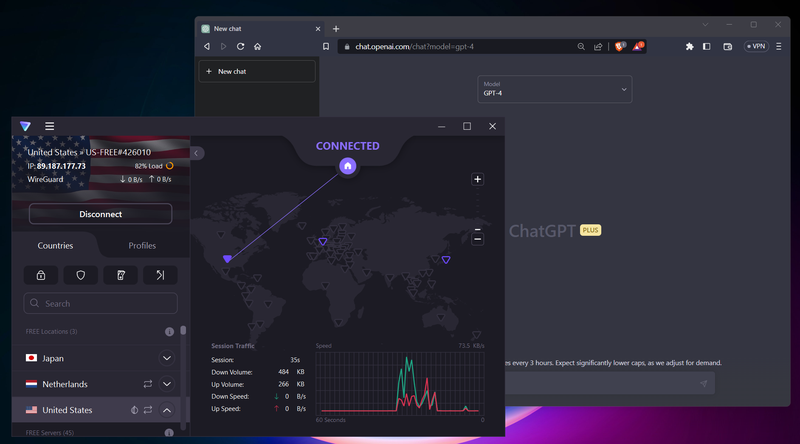Bookmark this page in browser
This screenshot has width=800, height=444.
(x=326, y=46)
